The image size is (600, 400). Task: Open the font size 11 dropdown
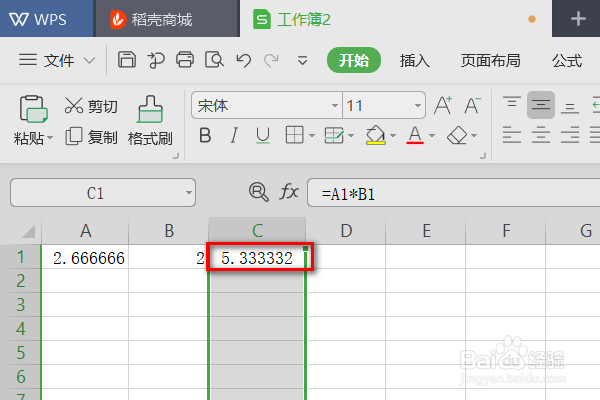coord(418,105)
